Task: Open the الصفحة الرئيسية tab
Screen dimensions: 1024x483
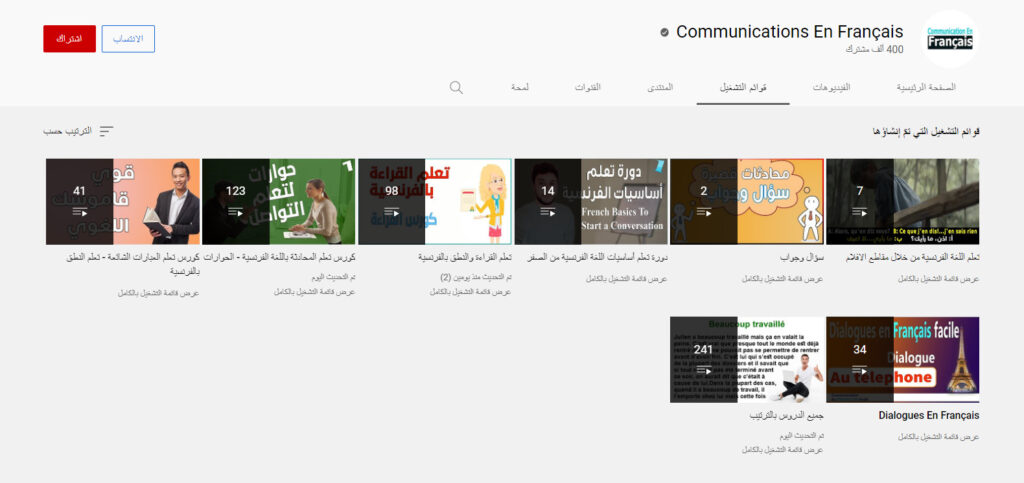Action: coord(925,87)
